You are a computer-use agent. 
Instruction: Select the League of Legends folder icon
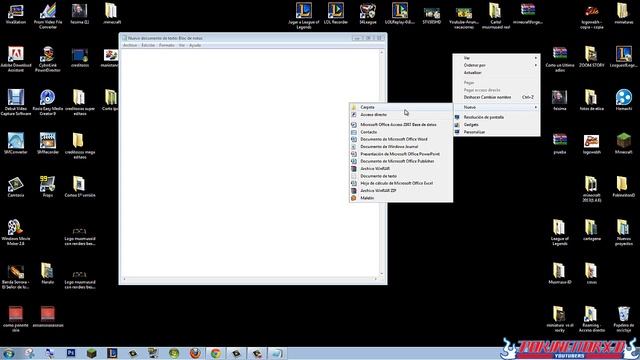click(x=559, y=232)
